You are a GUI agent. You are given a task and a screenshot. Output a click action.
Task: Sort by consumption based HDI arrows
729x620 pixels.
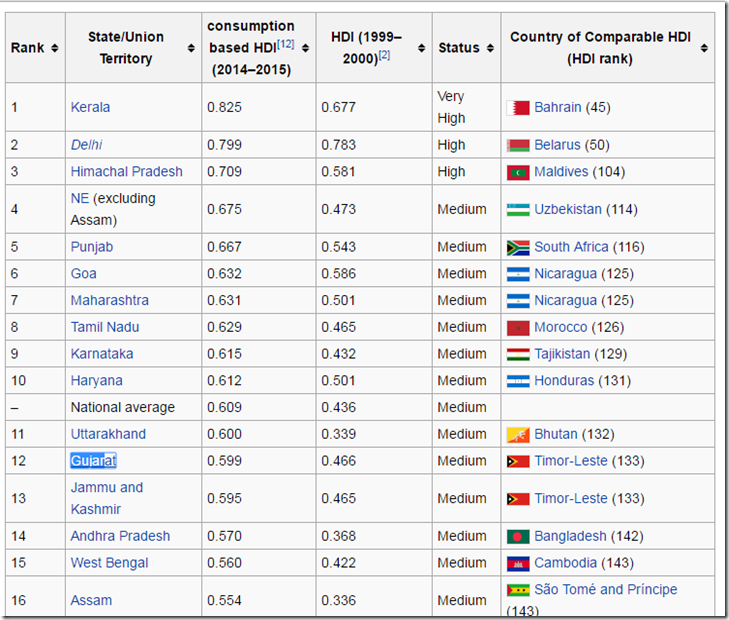(x=305, y=48)
